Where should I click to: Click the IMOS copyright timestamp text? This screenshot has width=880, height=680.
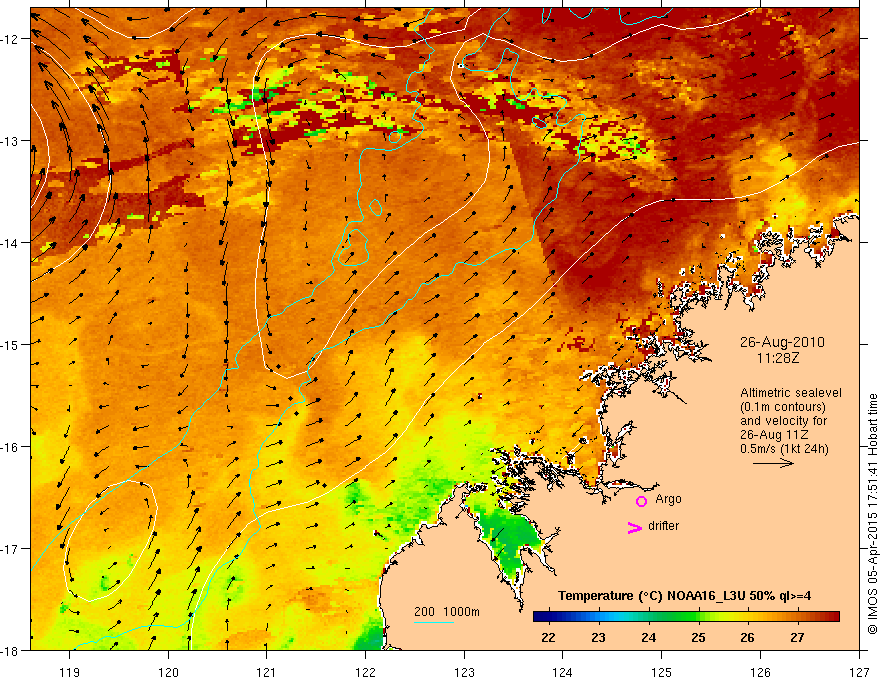872,514
